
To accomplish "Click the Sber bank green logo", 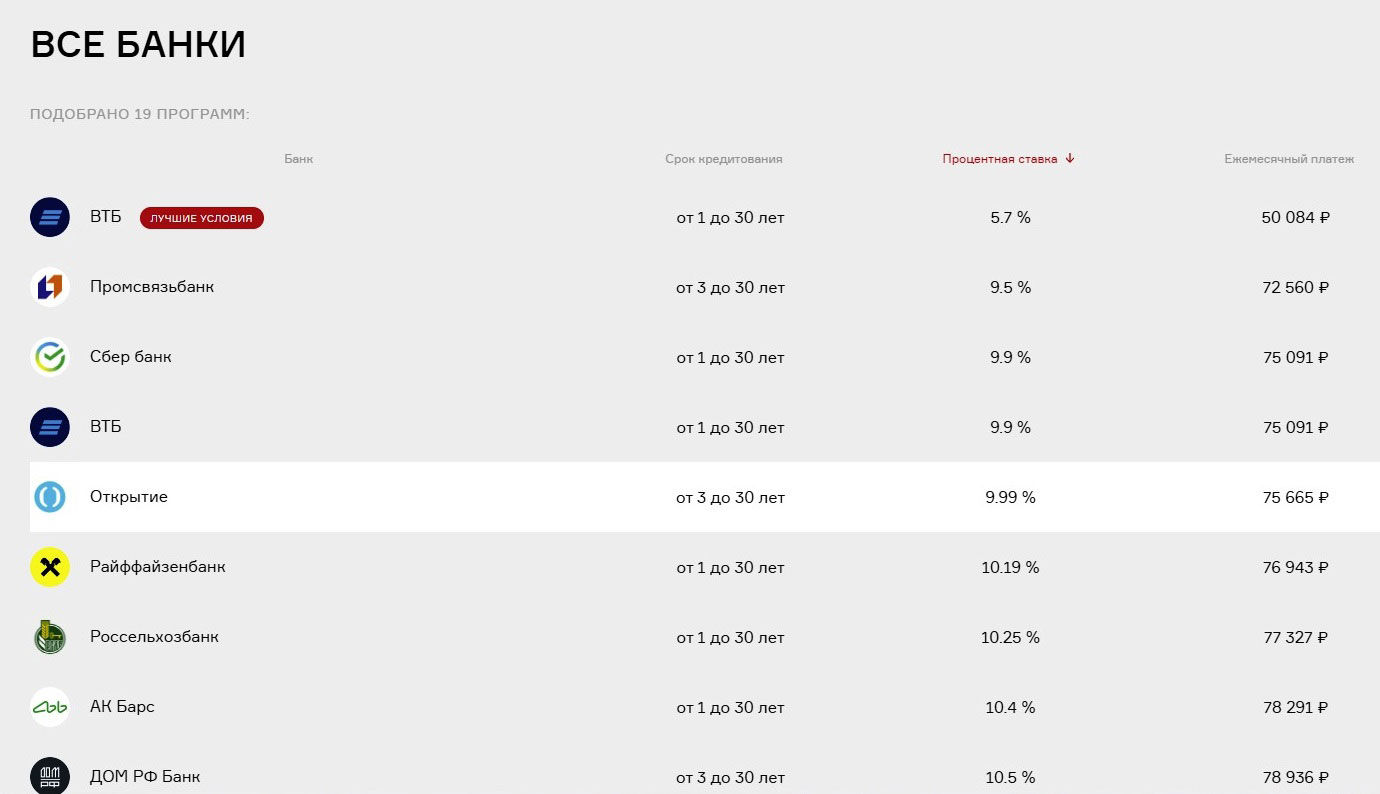I will [50, 357].
